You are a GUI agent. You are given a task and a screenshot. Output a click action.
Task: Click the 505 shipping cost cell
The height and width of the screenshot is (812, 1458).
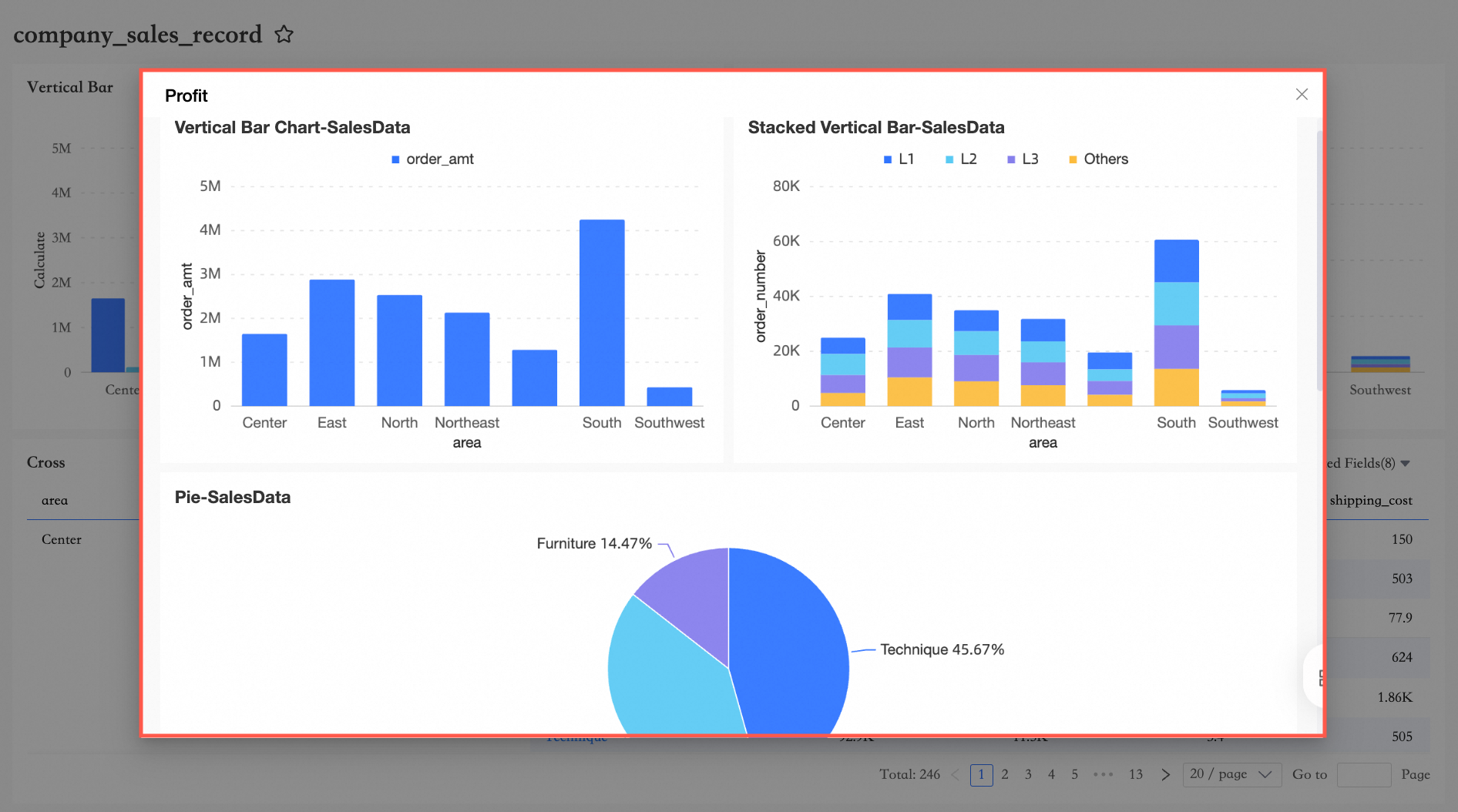(1402, 737)
